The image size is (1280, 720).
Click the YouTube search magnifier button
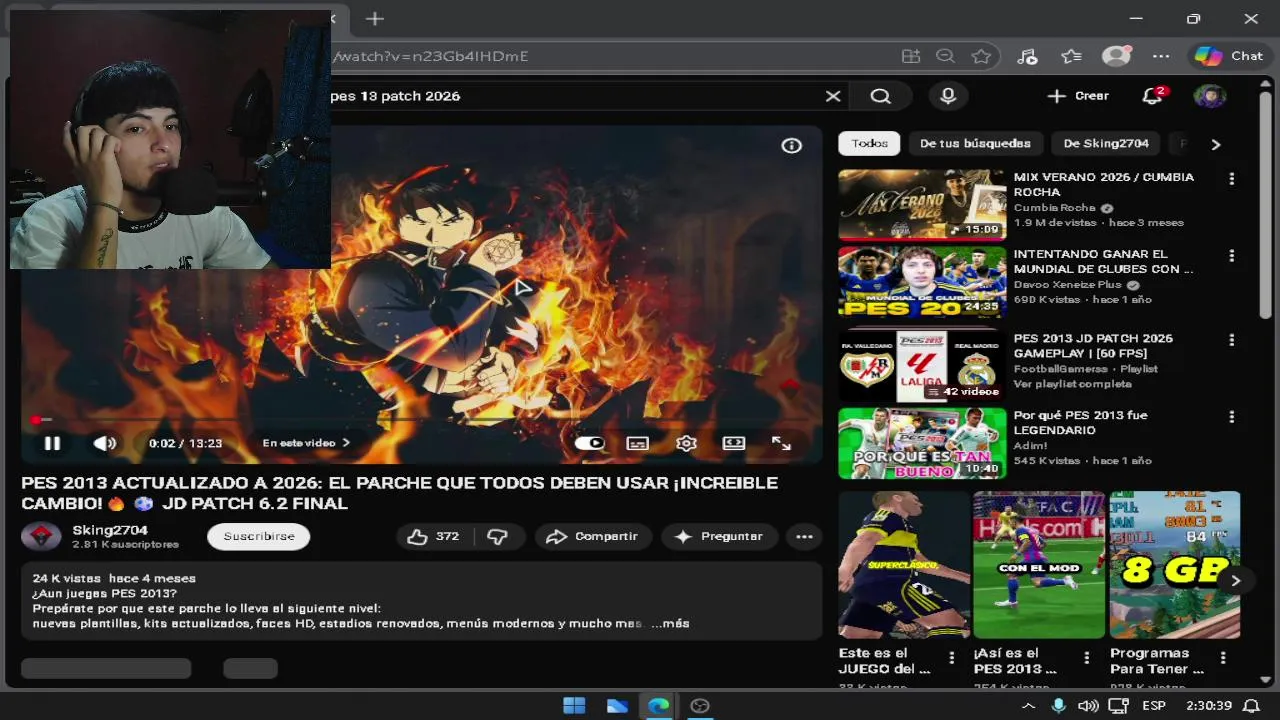pos(880,96)
